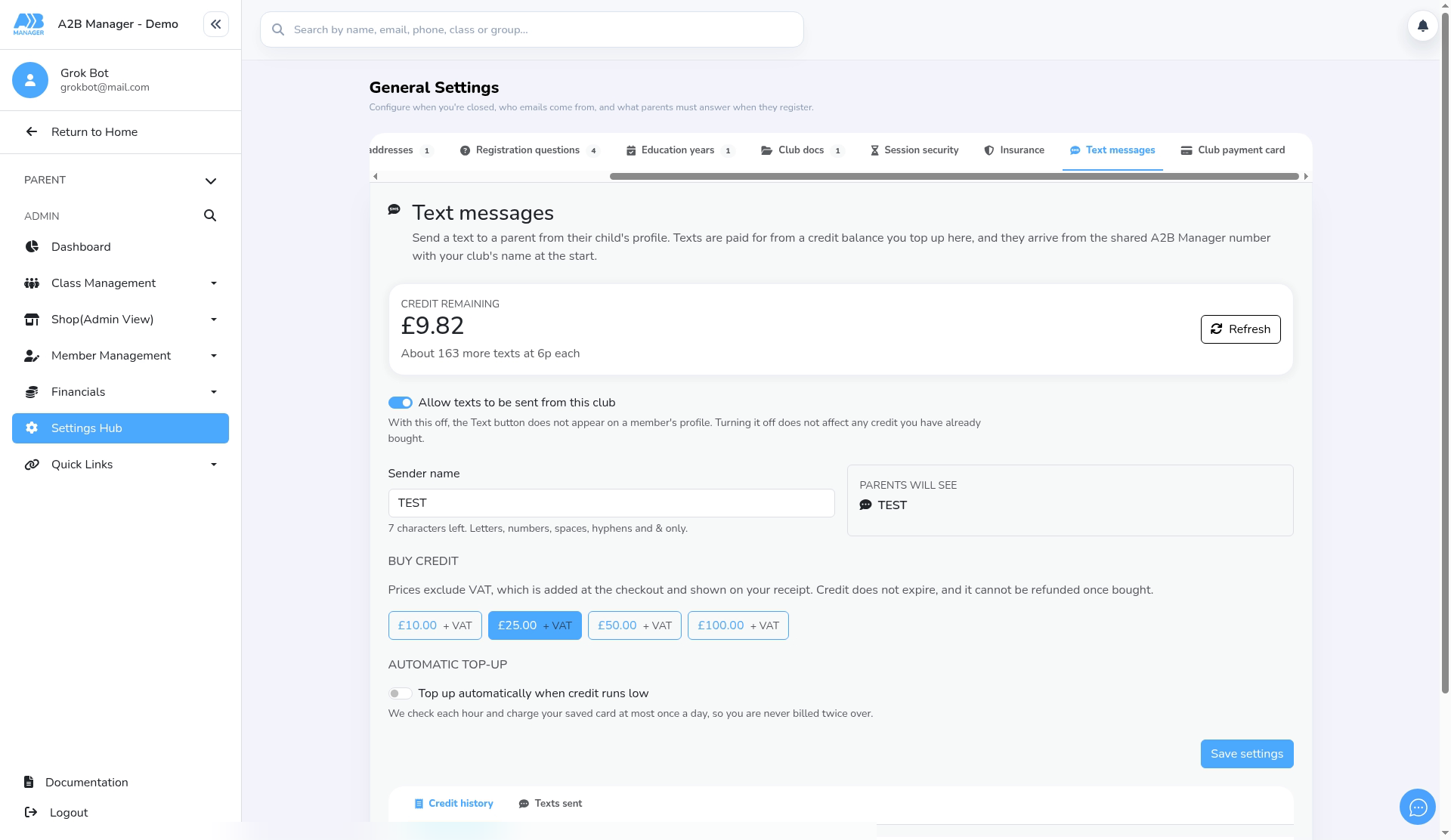Image resolution: width=1451 pixels, height=840 pixels.
Task: Click the Education years calendar icon
Action: point(631,150)
